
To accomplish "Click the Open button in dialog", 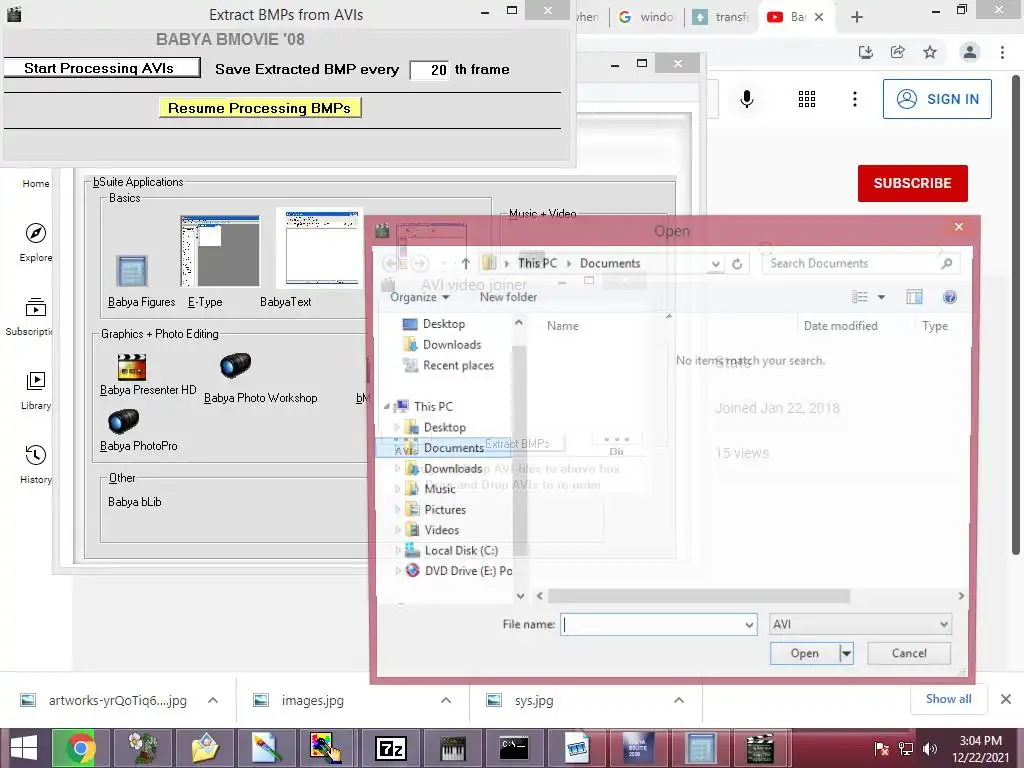I will pos(805,653).
